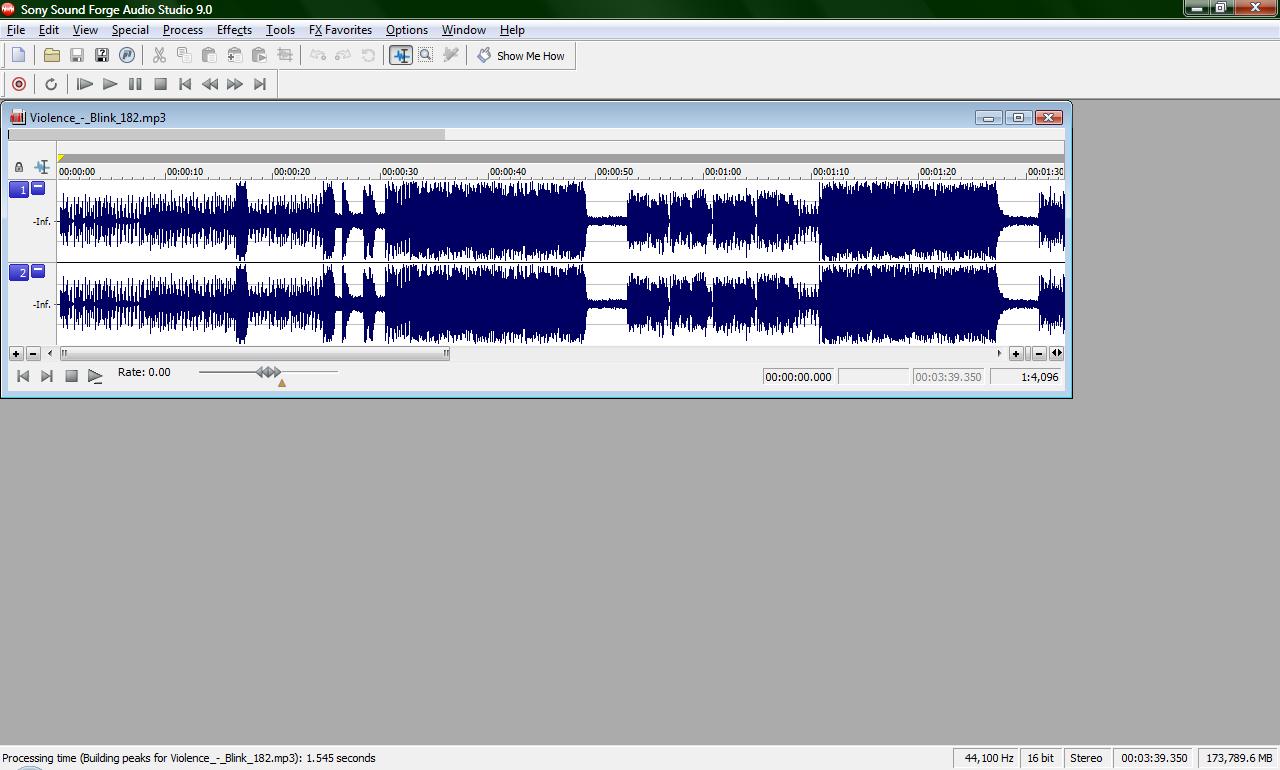Open the Effects menu
Viewport: 1280px width, 770px height.
click(x=234, y=30)
